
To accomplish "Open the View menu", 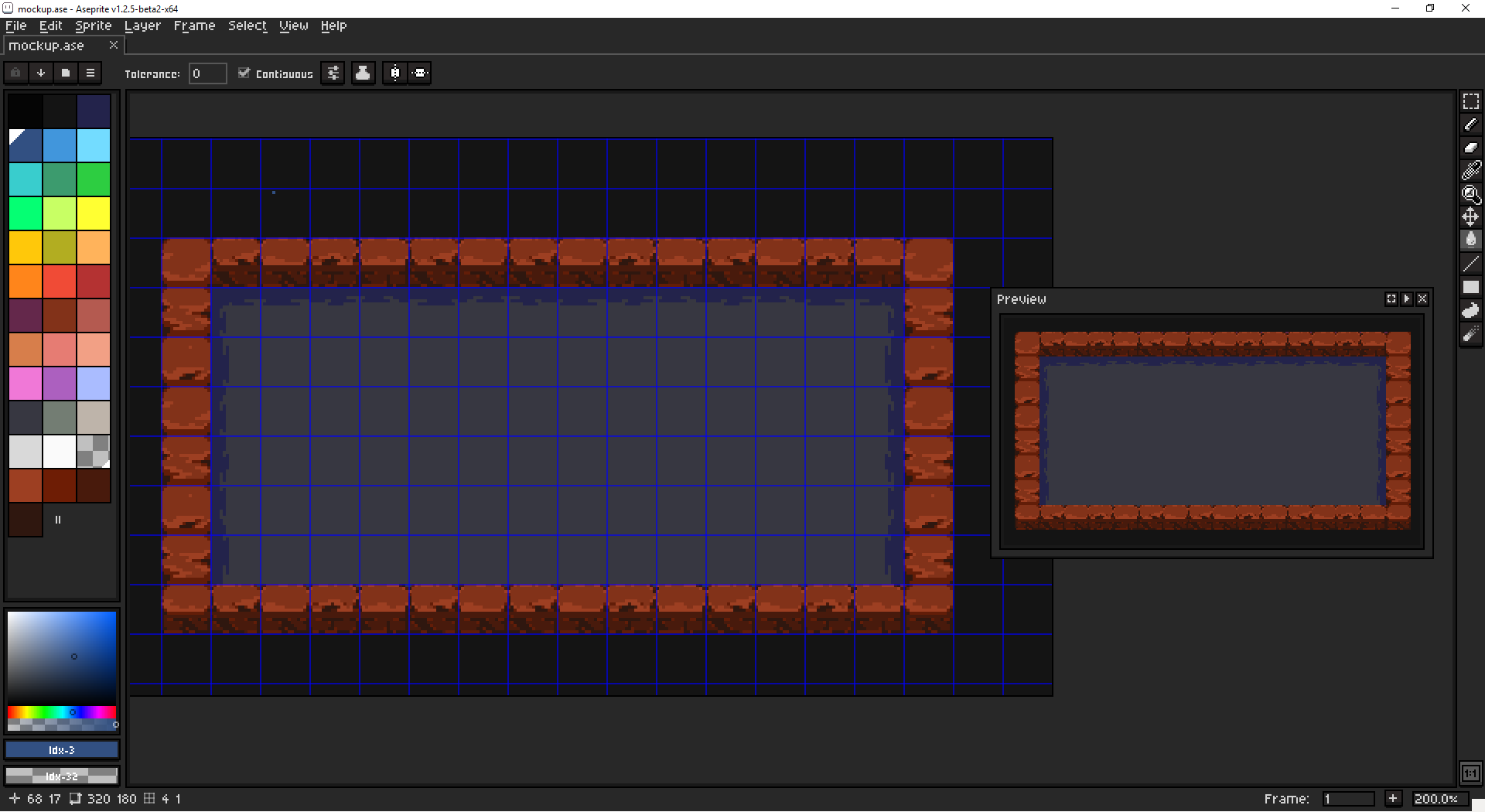I will (x=294, y=26).
